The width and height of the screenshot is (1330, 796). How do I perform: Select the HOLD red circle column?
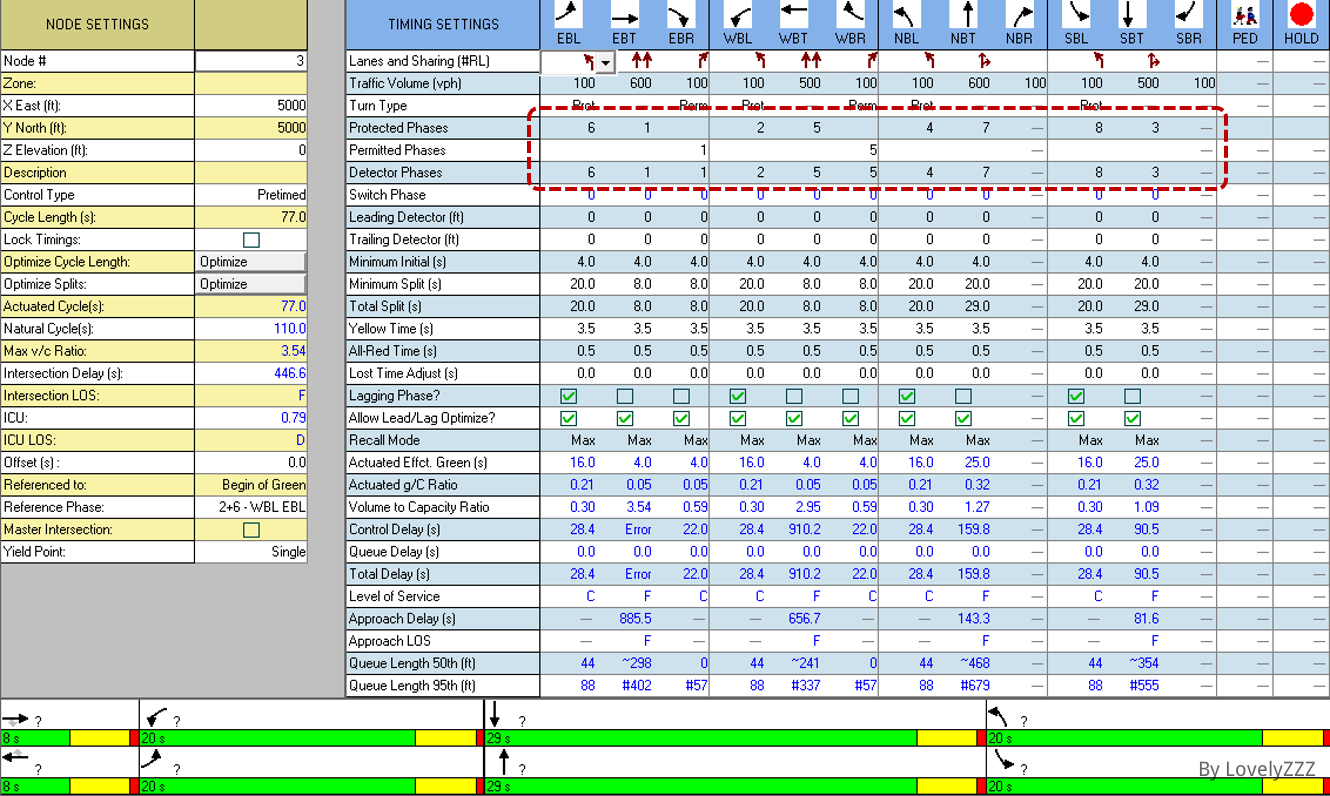click(x=1301, y=15)
